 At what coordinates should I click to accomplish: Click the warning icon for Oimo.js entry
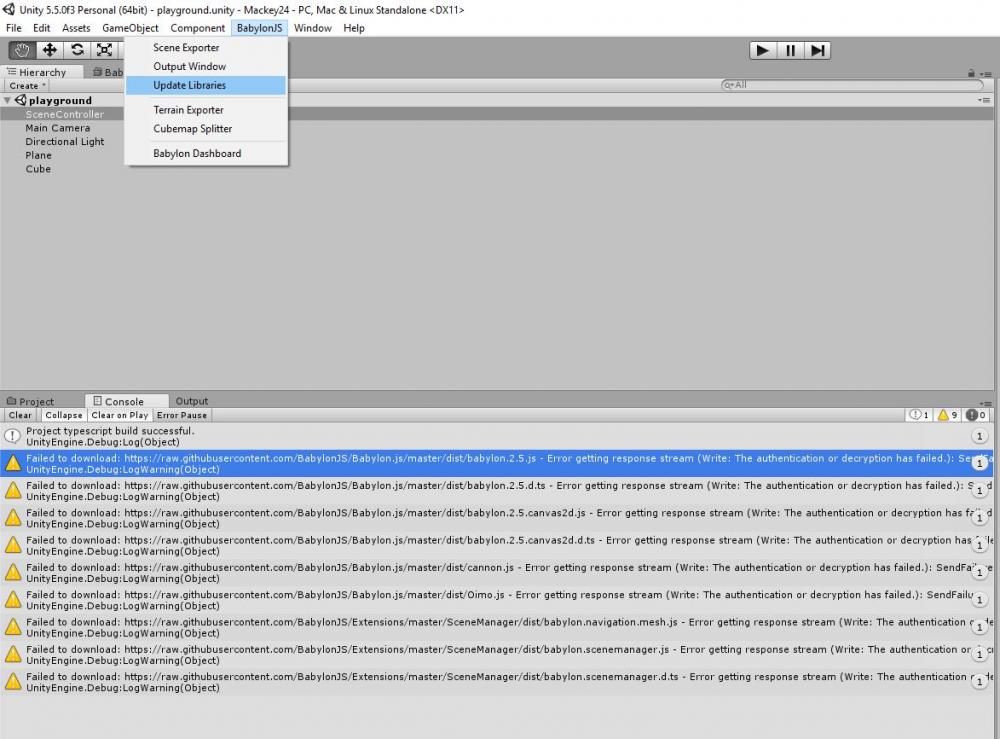click(x=13, y=600)
